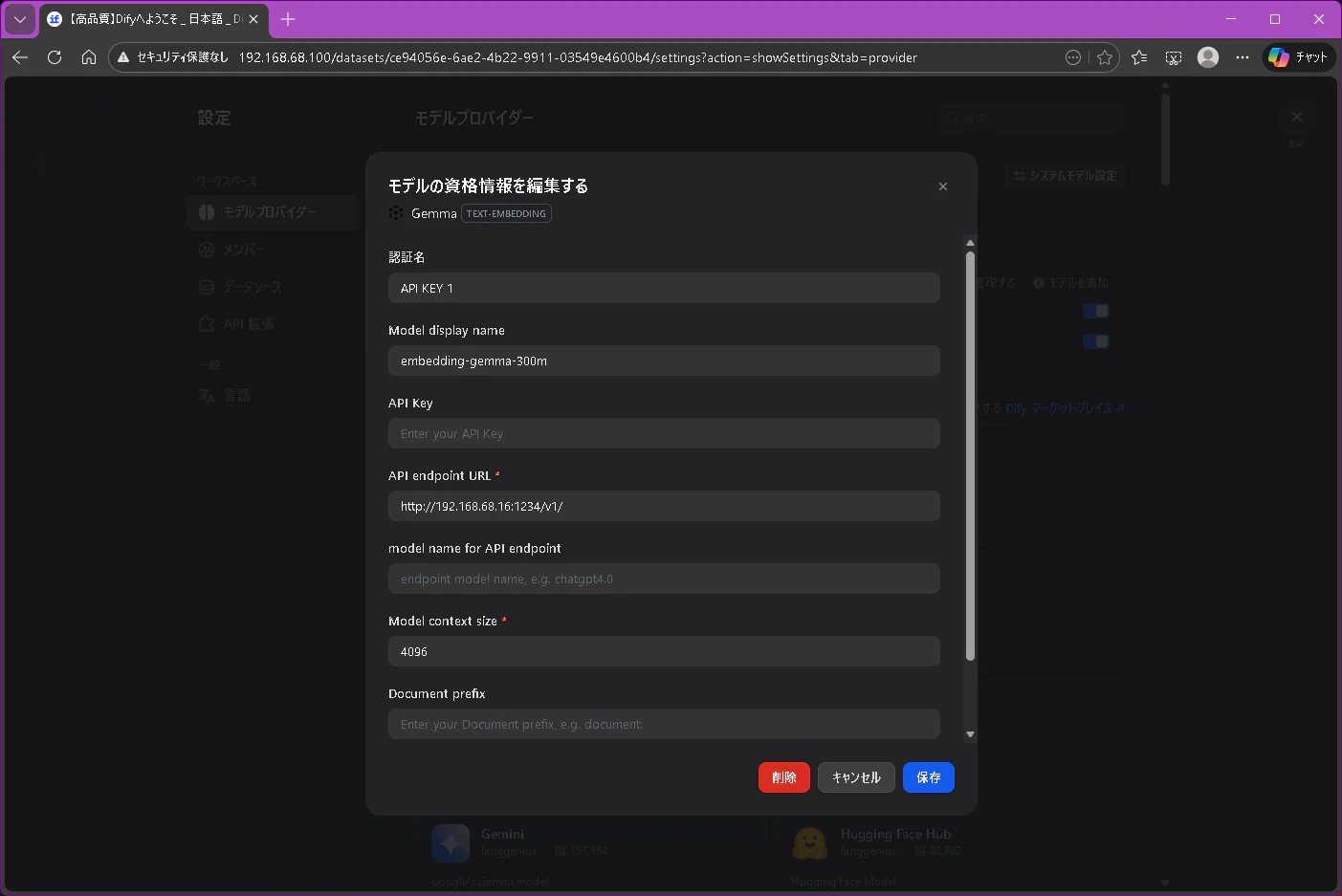Click the dialog scrollbar down arrow
1342x896 pixels.
[970, 734]
